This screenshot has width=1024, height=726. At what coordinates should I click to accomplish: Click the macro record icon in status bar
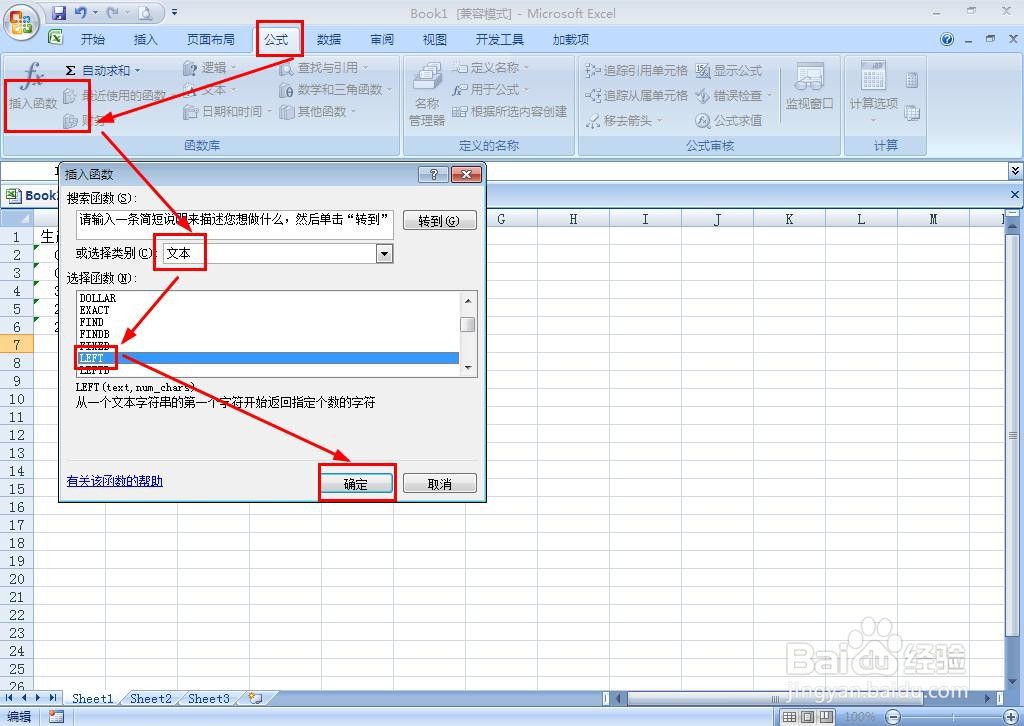pos(57,717)
